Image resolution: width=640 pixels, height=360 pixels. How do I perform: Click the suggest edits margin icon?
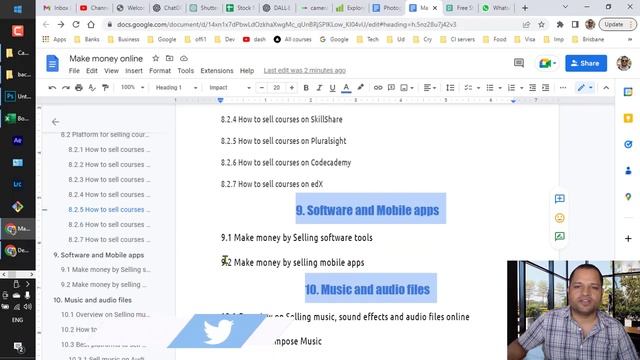point(560,236)
